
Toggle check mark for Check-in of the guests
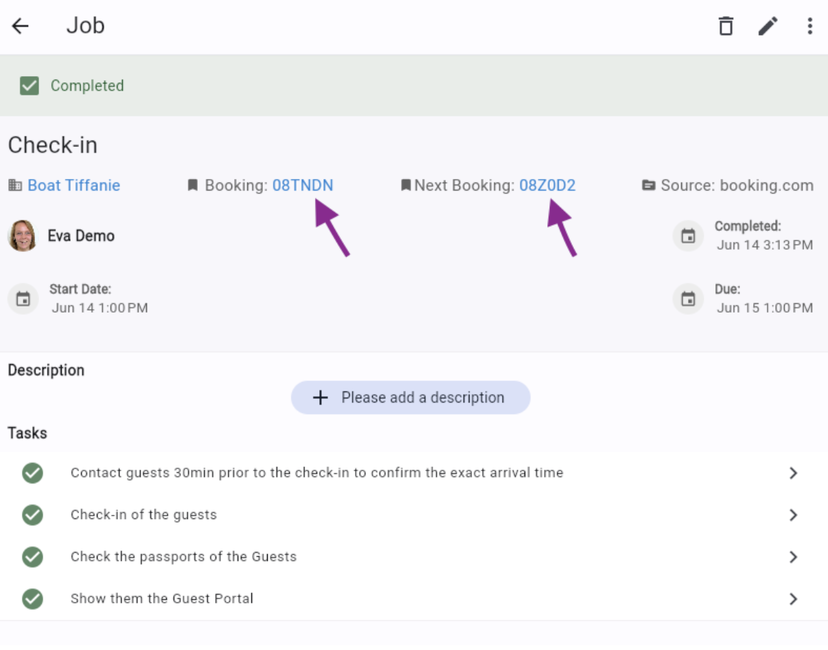point(33,515)
